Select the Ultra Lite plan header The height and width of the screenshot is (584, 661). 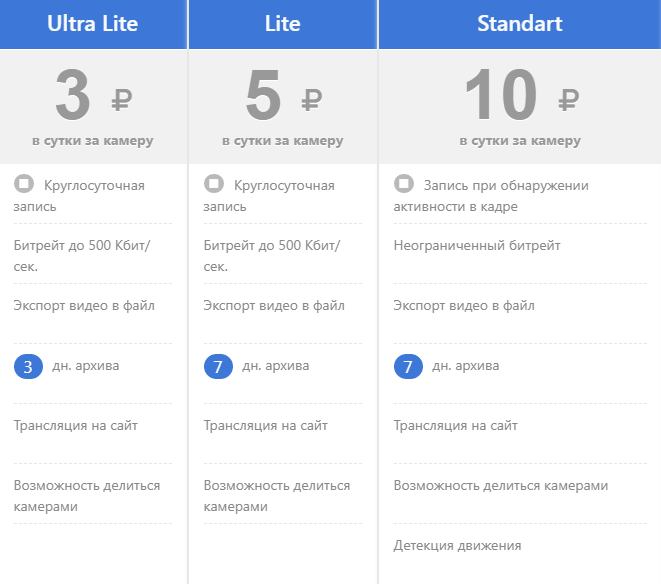93,23
